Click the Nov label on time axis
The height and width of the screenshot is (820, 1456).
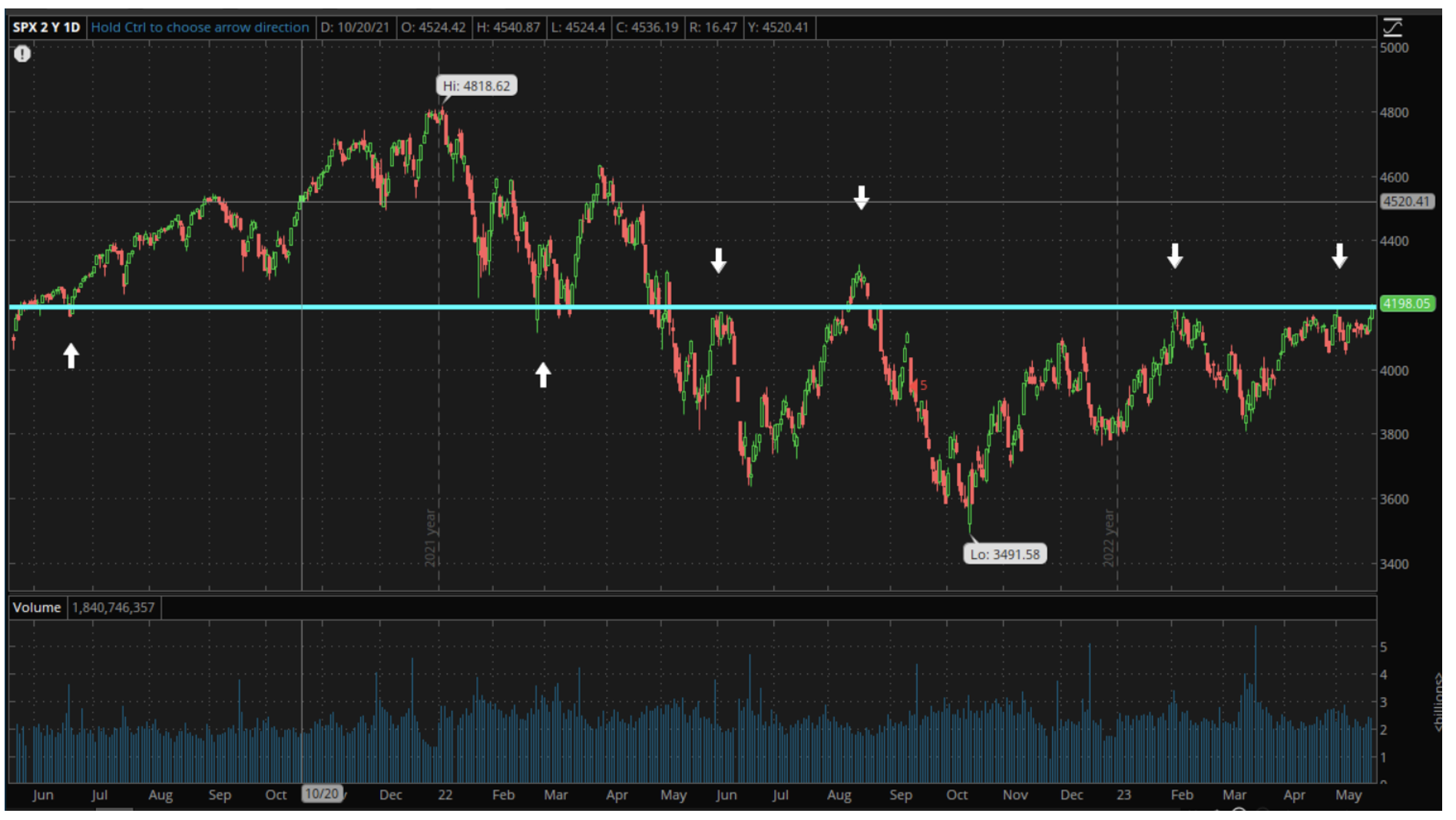point(1014,795)
